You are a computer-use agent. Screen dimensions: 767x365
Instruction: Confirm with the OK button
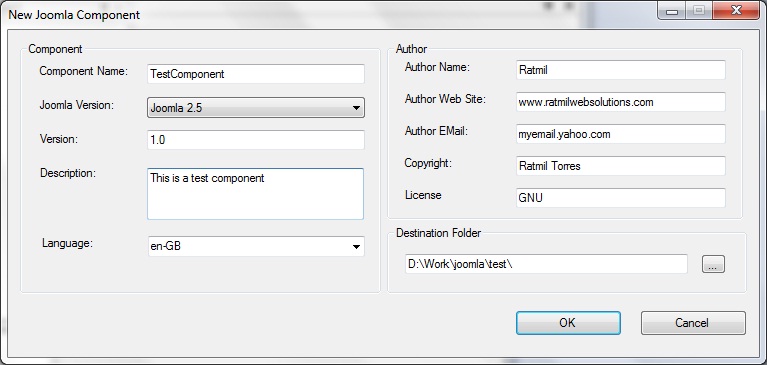pos(568,323)
